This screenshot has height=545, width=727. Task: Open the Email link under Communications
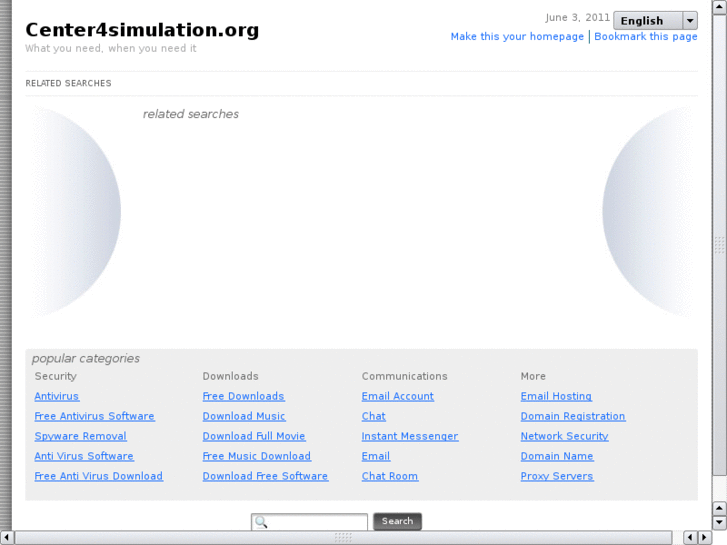tap(376, 456)
